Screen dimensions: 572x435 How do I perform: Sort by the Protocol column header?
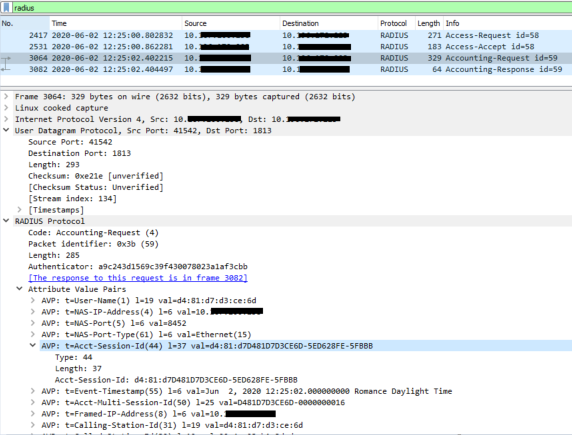(x=396, y=23)
